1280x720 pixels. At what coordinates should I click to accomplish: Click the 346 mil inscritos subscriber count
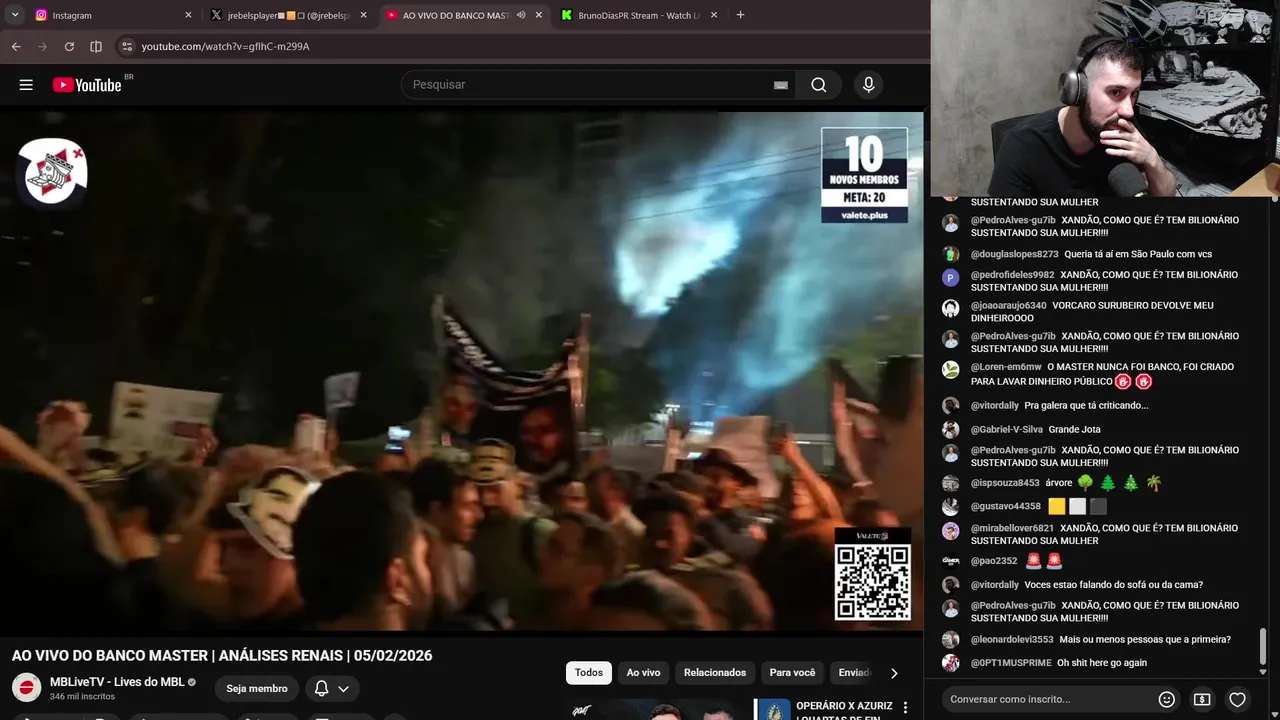[x=82, y=696]
